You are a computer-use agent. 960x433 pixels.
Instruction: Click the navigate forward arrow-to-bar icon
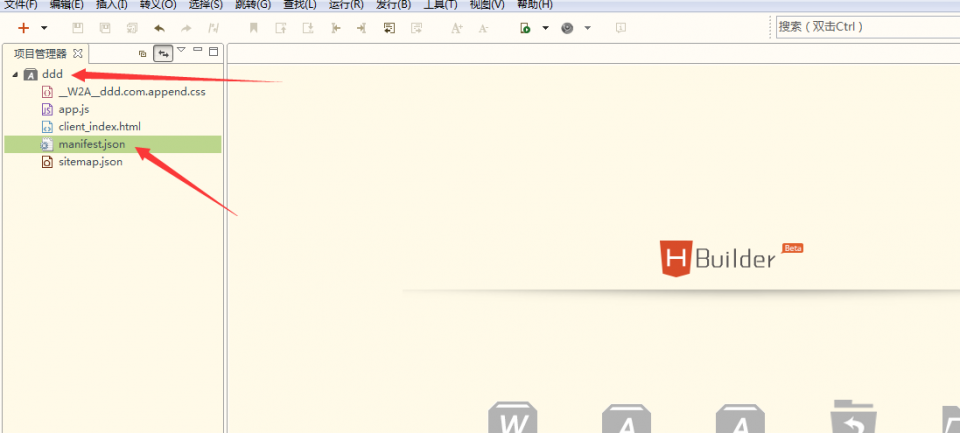pos(362,28)
